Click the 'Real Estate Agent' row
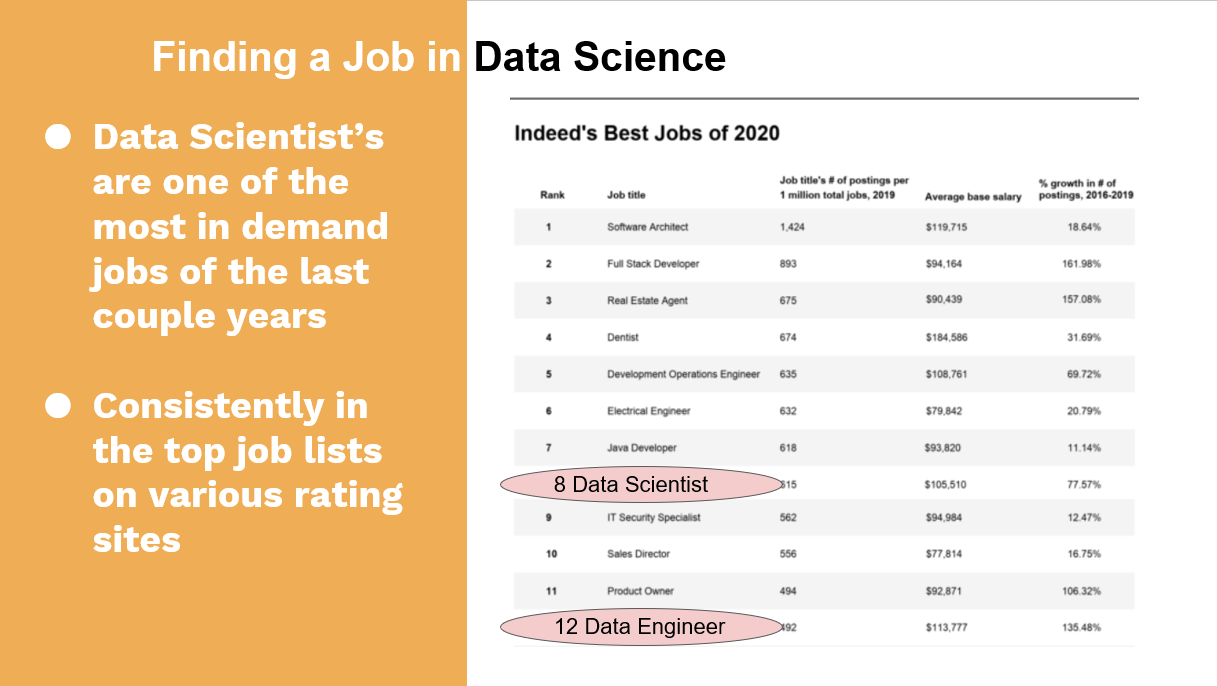The height and width of the screenshot is (686, 1217). coord(647,301)
